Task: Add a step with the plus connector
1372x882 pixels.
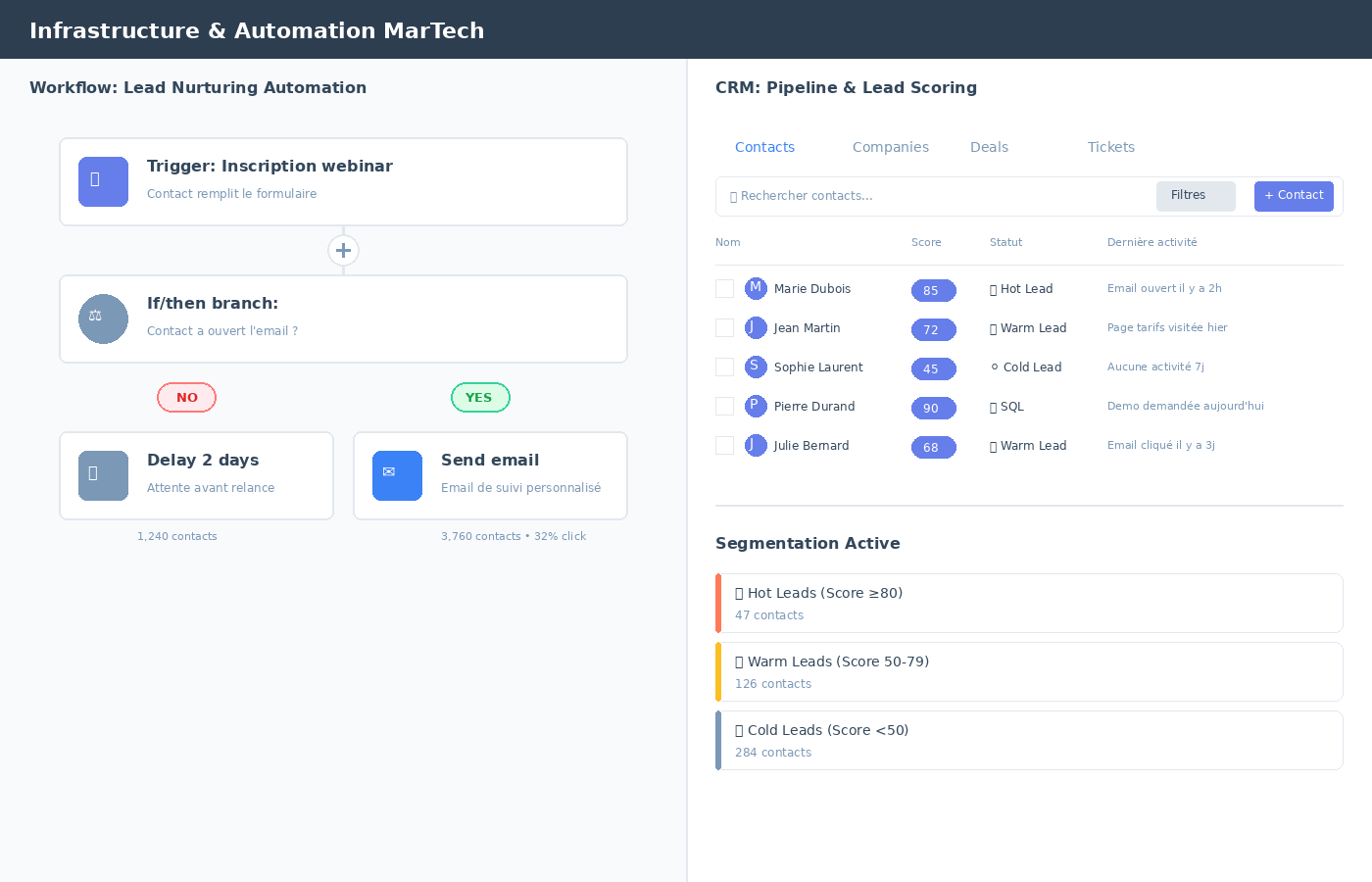Action: coord(343,250)
